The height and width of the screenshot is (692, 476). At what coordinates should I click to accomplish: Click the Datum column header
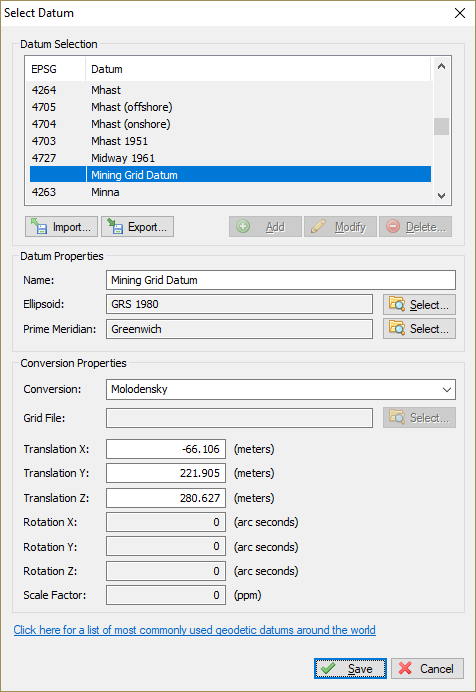(x=258, y=69)
